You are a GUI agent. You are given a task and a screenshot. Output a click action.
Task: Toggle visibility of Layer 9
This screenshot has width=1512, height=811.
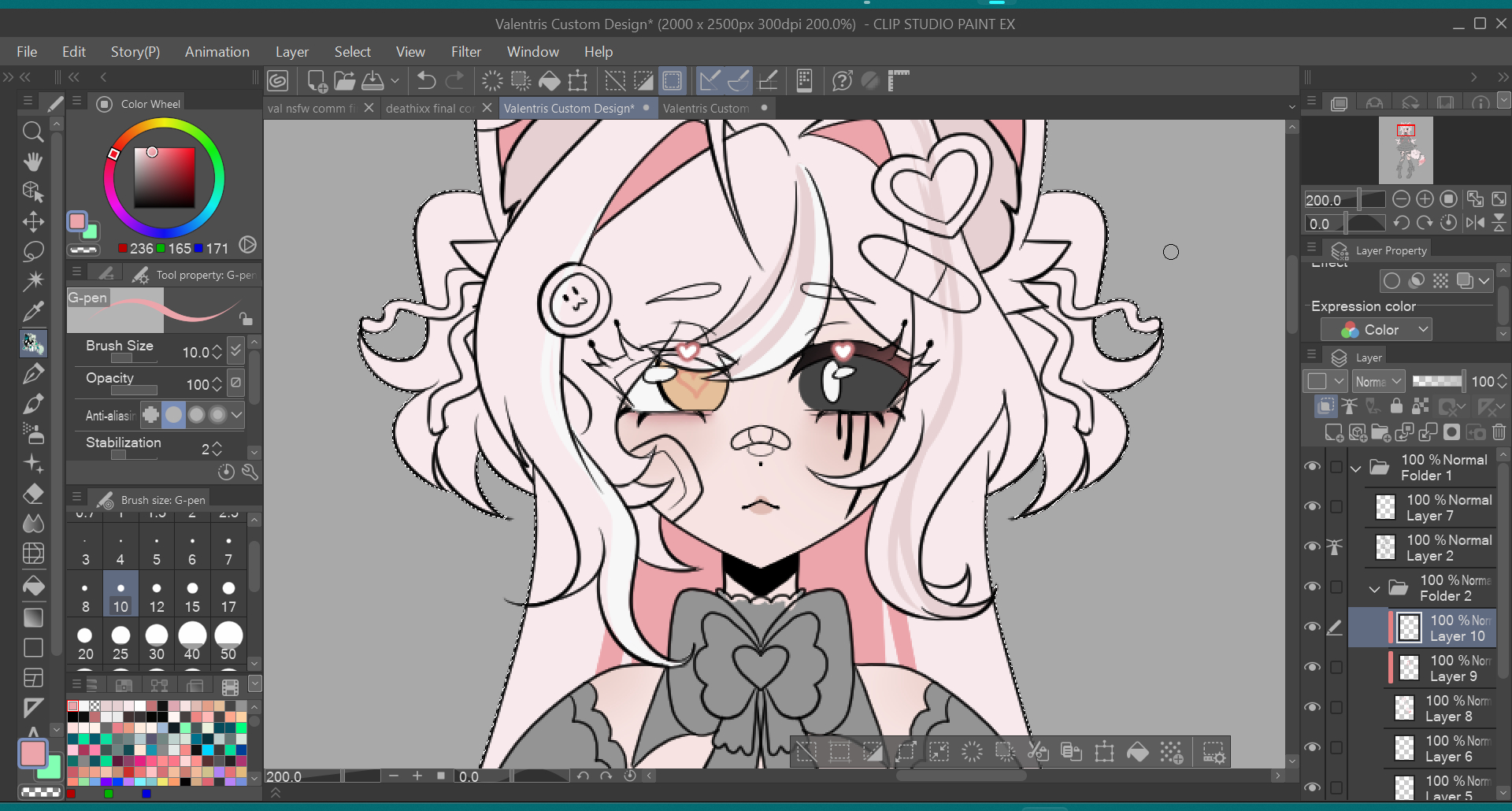(1312, 667)
